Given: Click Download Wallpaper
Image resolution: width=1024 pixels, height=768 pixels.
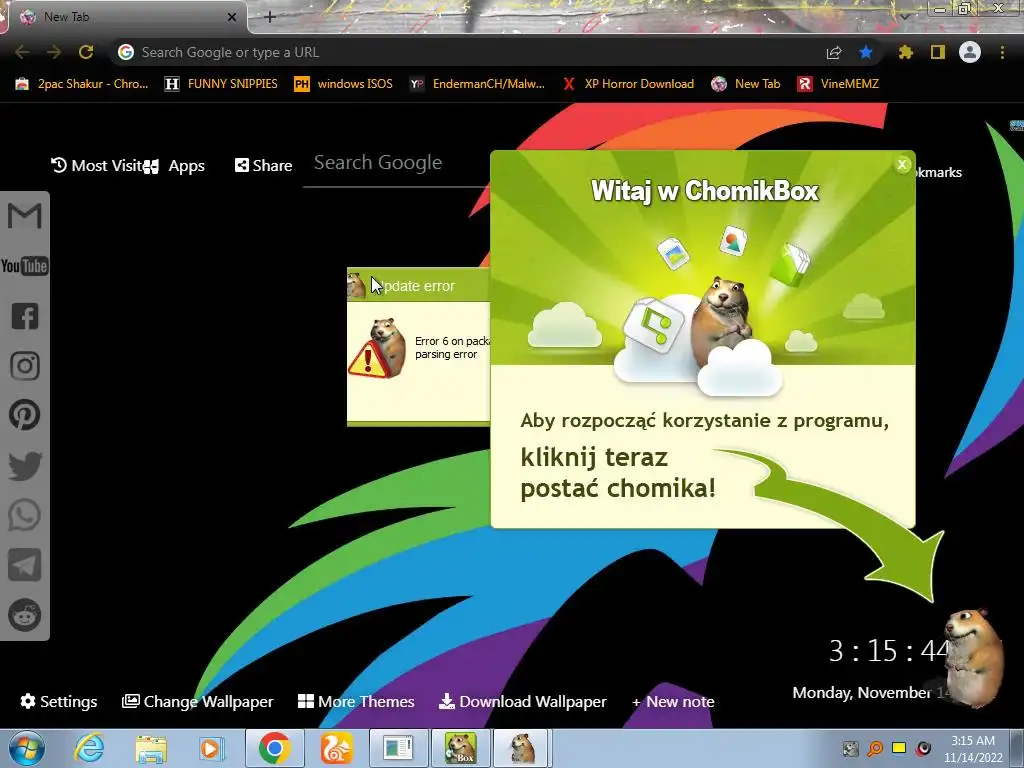Looking at the screenshot, I should tap(522, 701).
